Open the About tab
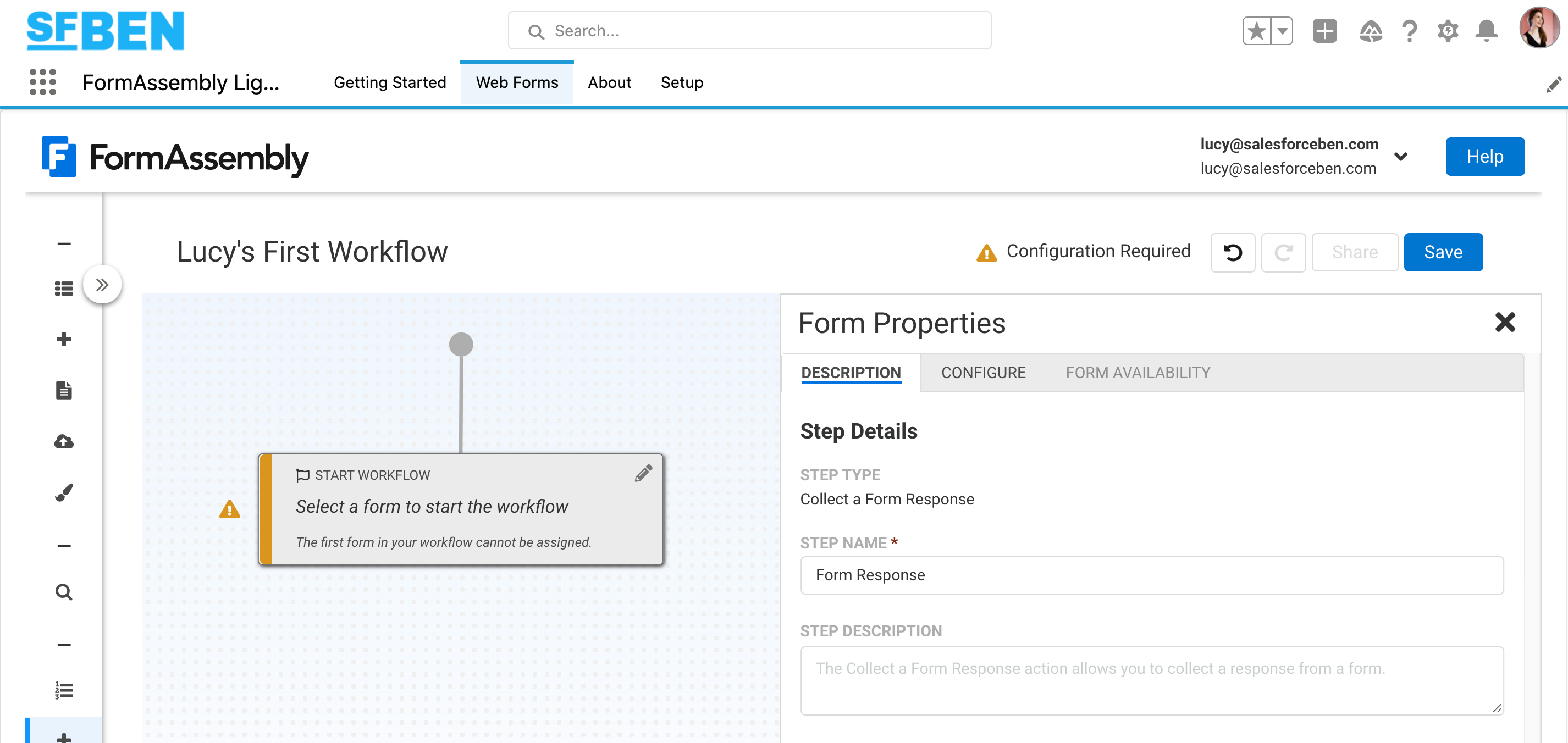Viewport: 1568px width, 743px height. [609, 82]
